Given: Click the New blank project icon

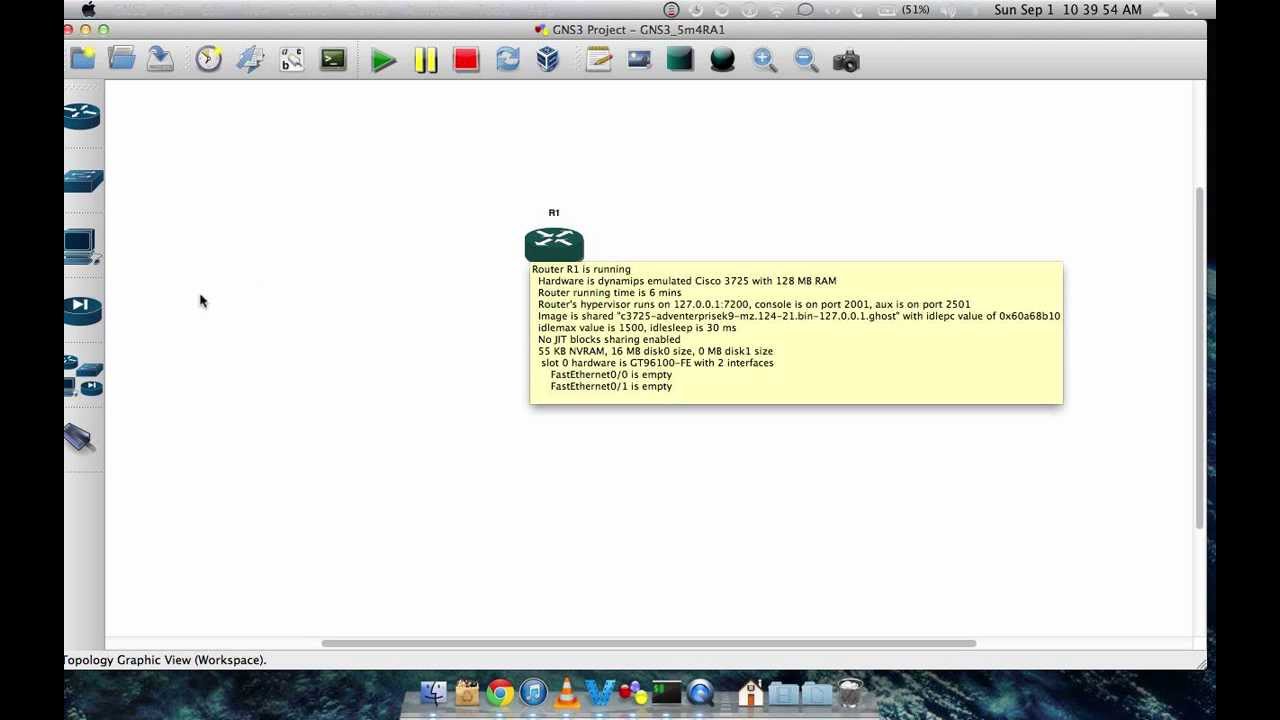Looking at the screenshot, I should point(83,60).
